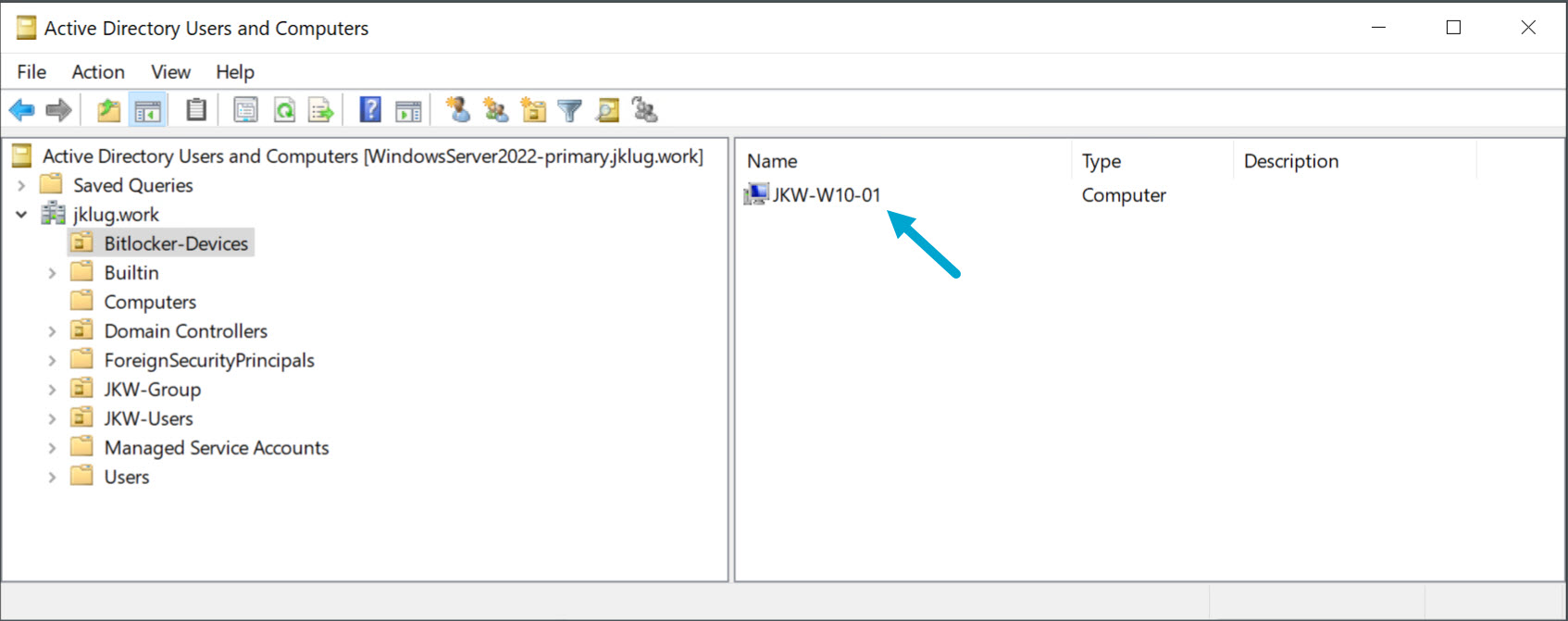The height and width of the screenshot is (621, 1568).
Task: Select ForeignSecurityPrincipals in the tree
Action: 209,361
